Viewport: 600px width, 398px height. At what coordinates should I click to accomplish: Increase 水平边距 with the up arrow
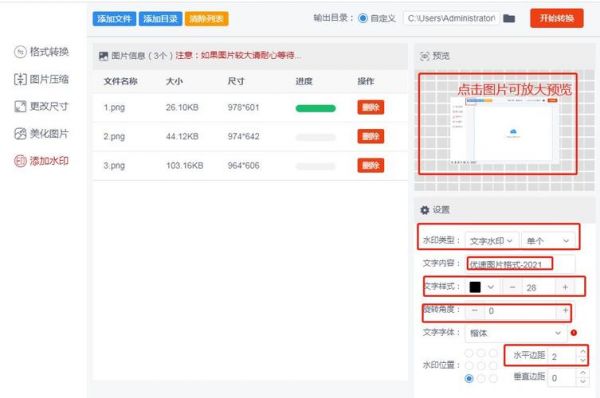click(x=582, y=352)
